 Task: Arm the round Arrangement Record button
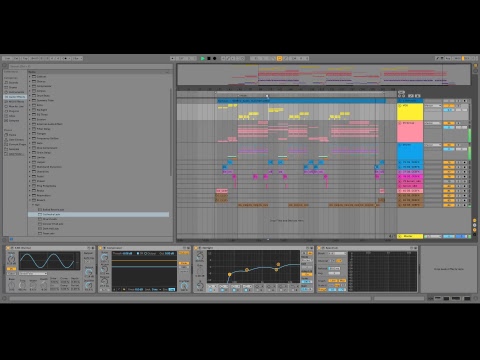click(215, 58)
